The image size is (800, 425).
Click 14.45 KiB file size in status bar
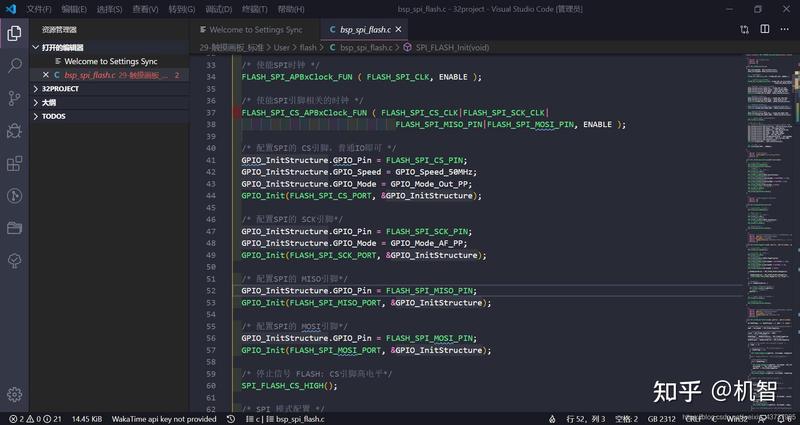point(87,419)
